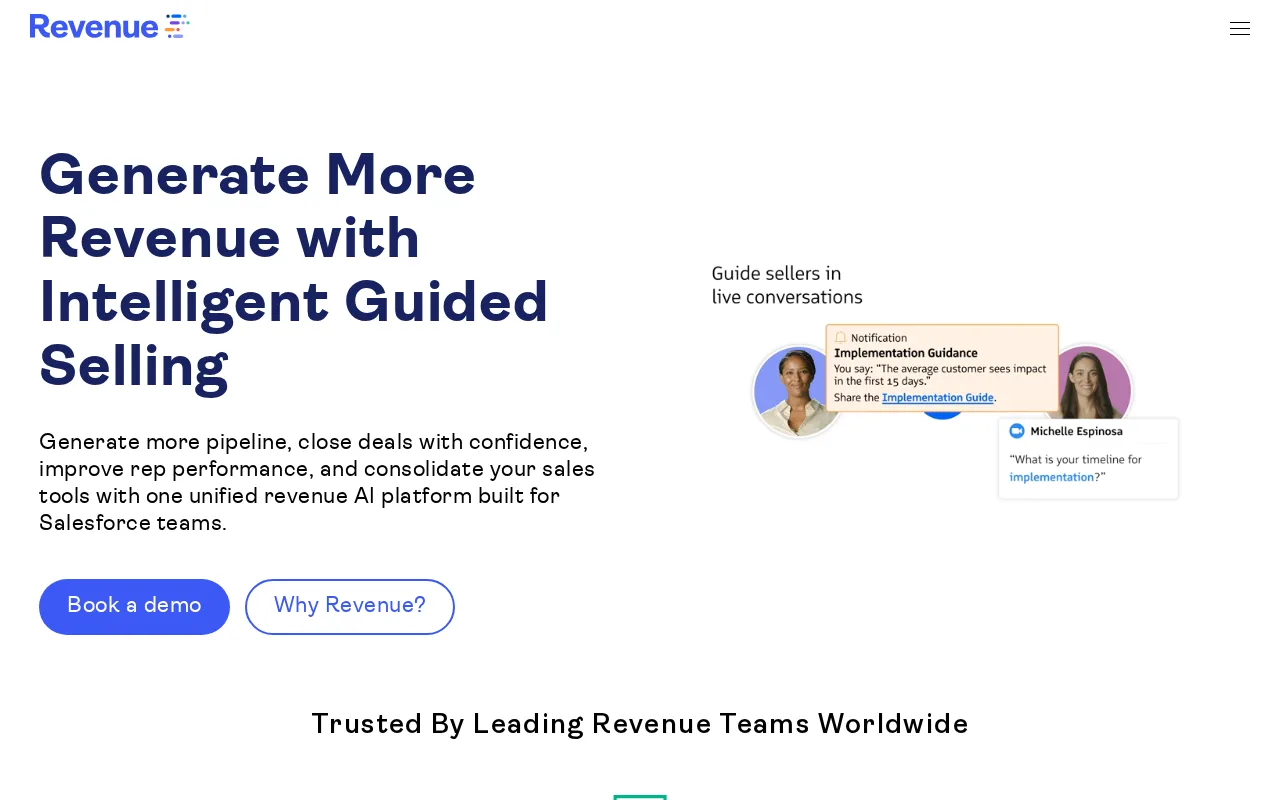1280x800 pixels.
Task: Click the notification bell icon
Action: click(841, 338)
